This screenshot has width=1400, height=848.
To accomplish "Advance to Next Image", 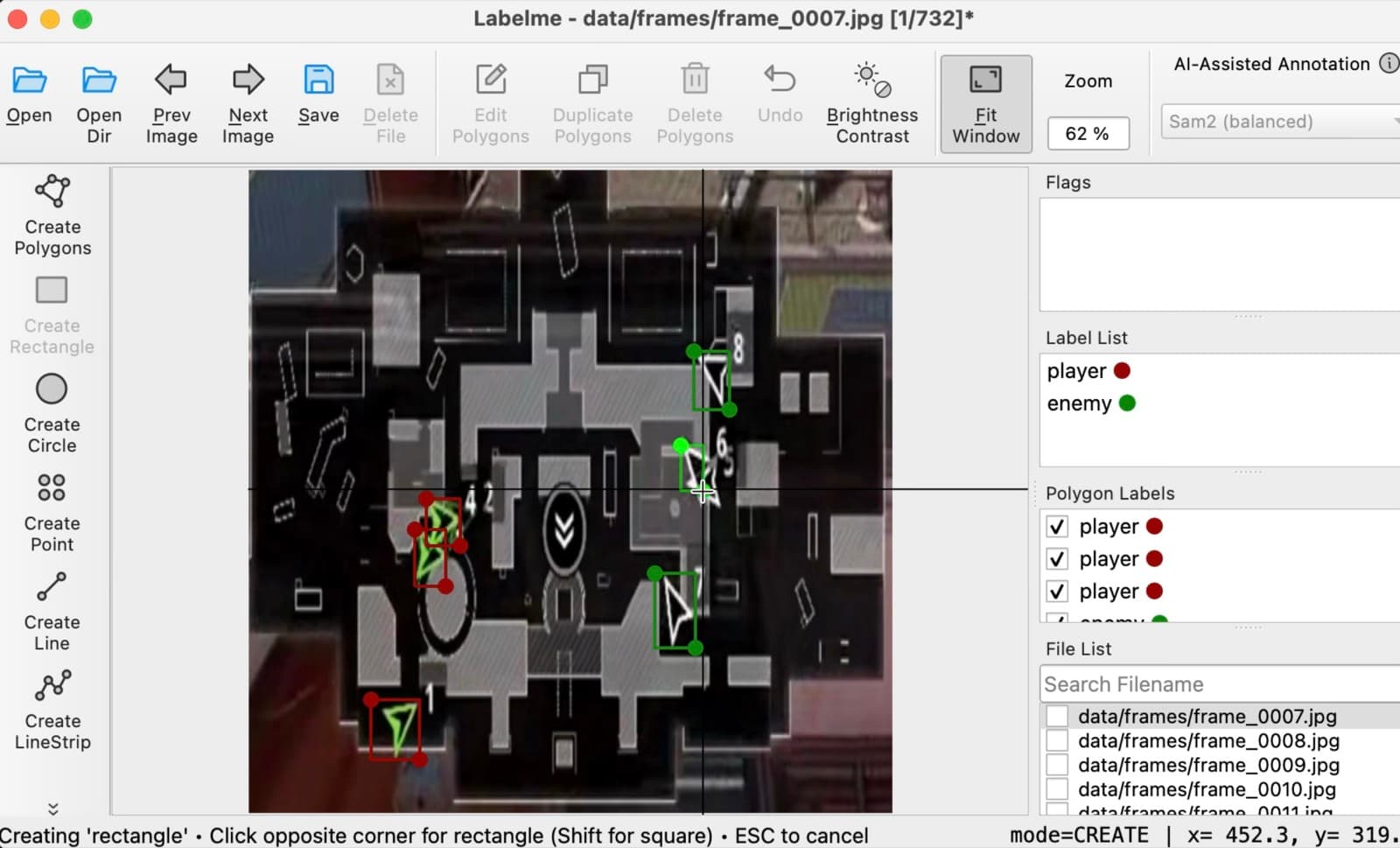I will [248, 103].
